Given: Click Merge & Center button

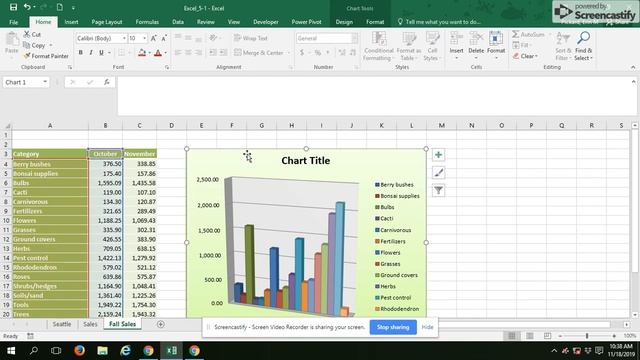Looking at the screenshot, I should [x=259, y=53].
